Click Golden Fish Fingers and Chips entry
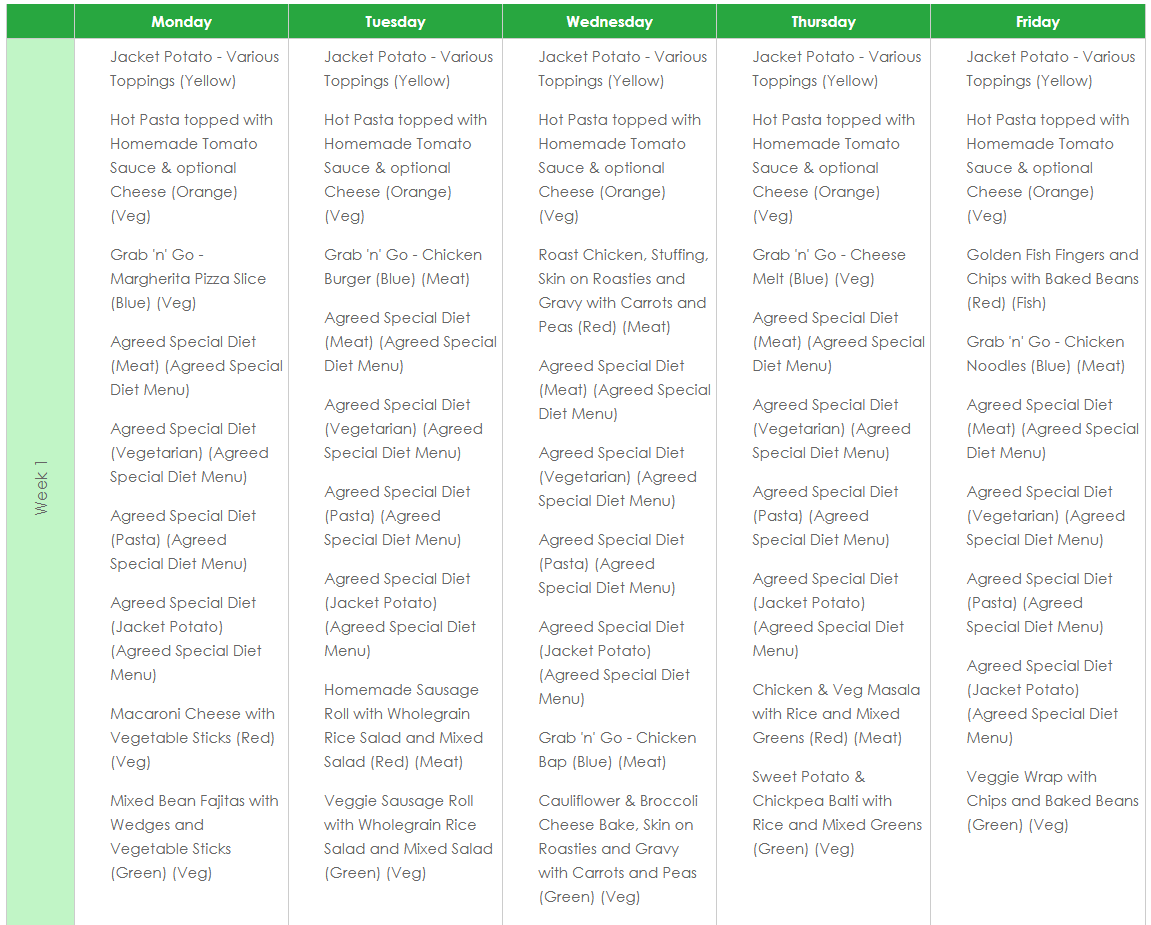This screenshot has width=1151, height=925. pos(1051,279)
